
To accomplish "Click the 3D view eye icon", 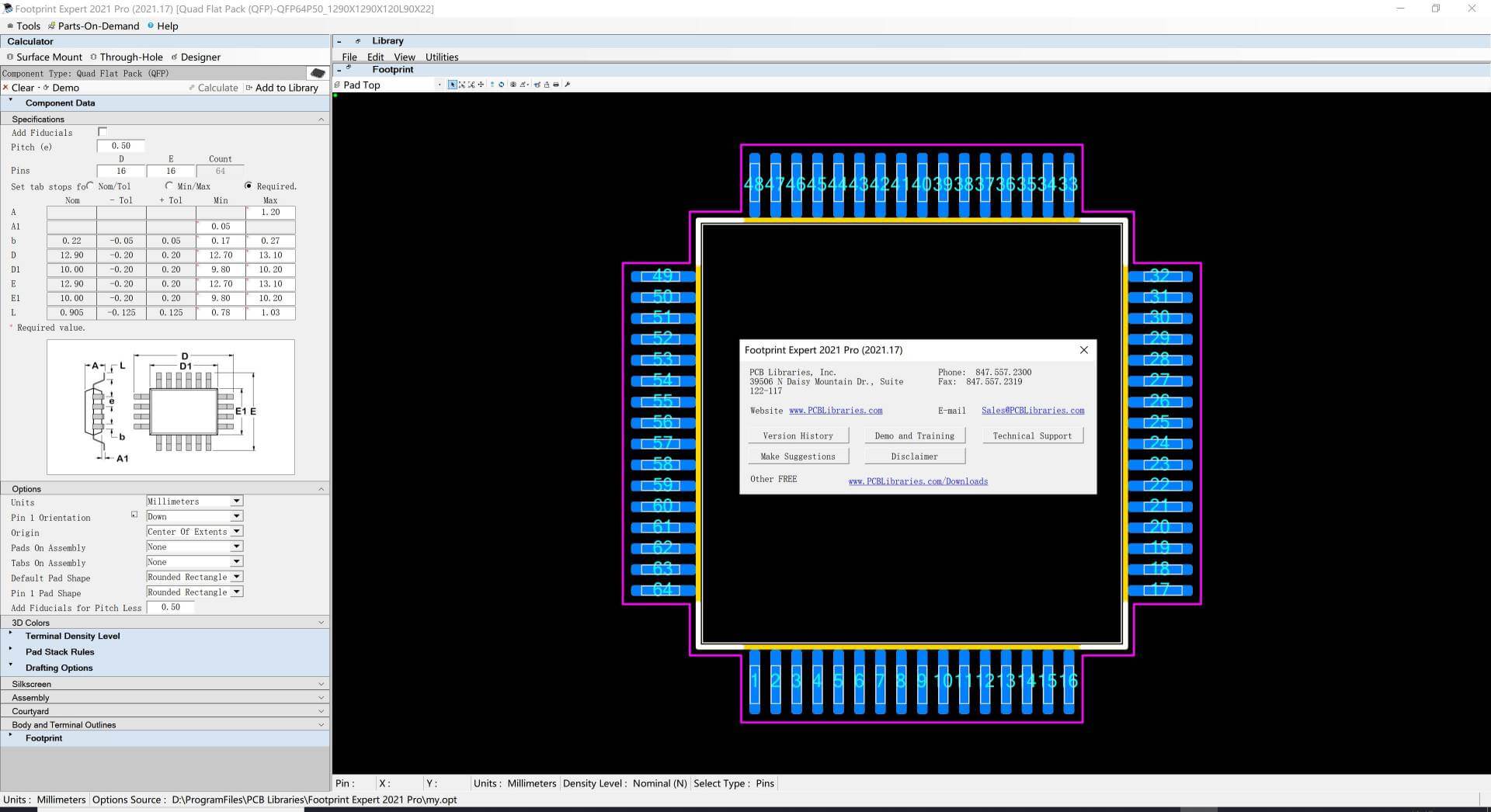I will click(513, 85).
